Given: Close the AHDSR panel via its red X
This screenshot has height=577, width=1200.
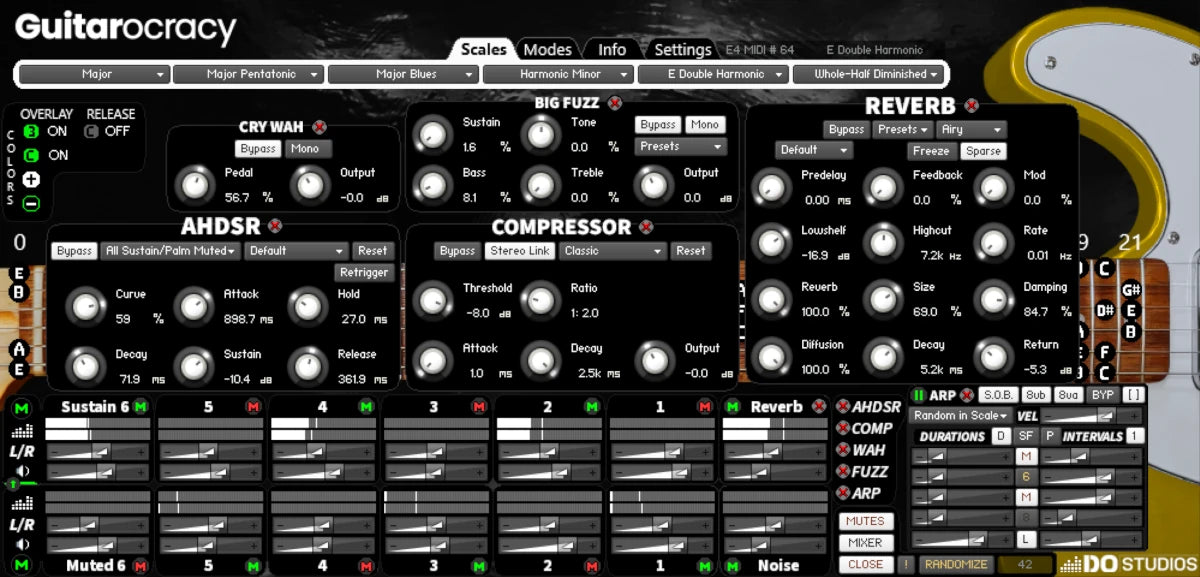Looking at the screenshot, I should pos(275,226).
